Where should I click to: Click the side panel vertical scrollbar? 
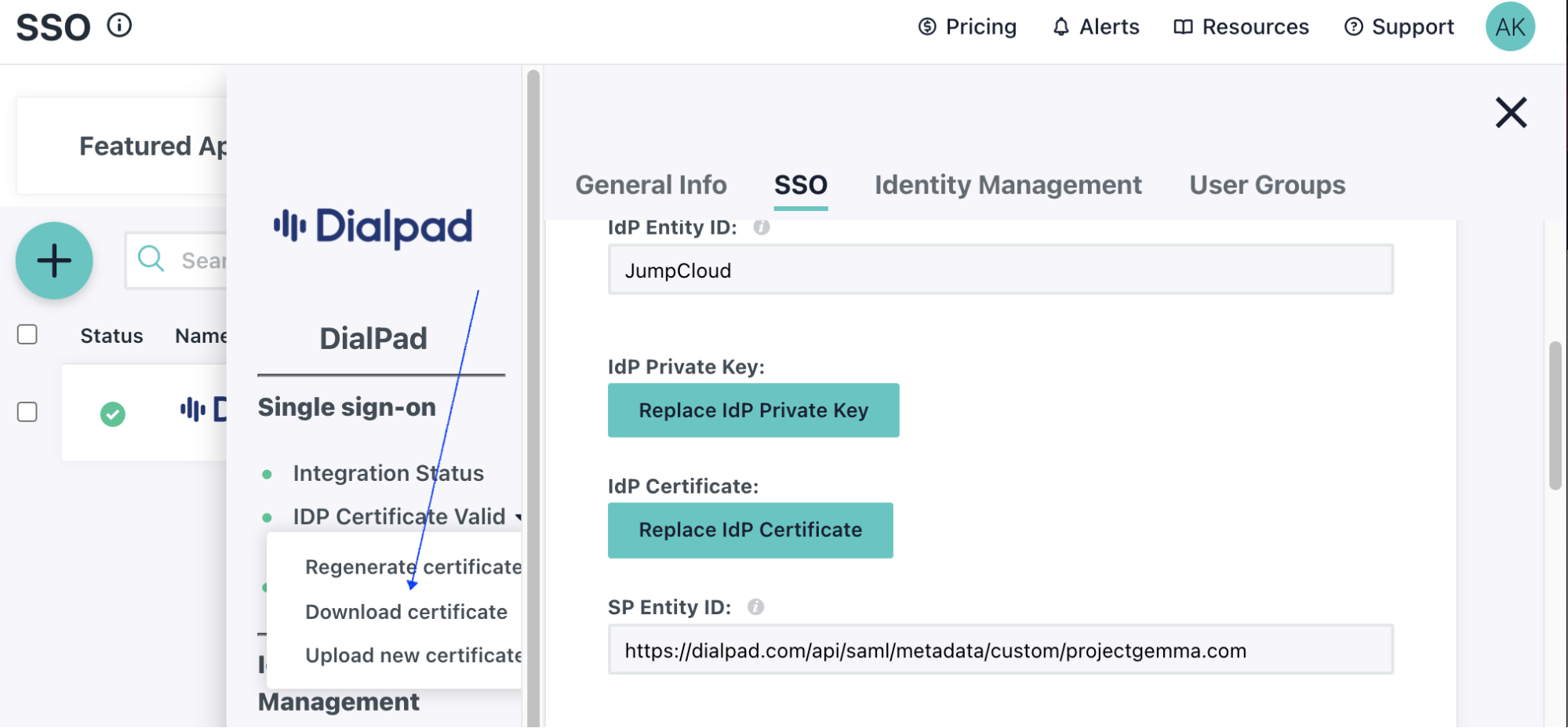tap(533, 399)
